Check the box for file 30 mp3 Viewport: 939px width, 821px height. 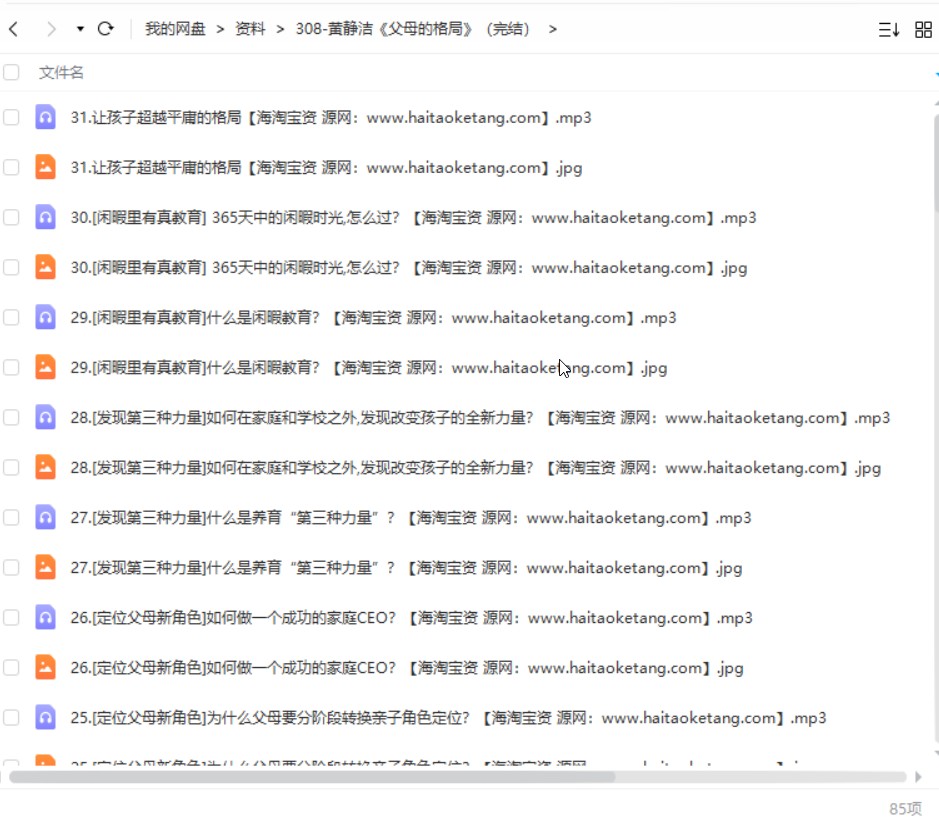tap(11, 217)
